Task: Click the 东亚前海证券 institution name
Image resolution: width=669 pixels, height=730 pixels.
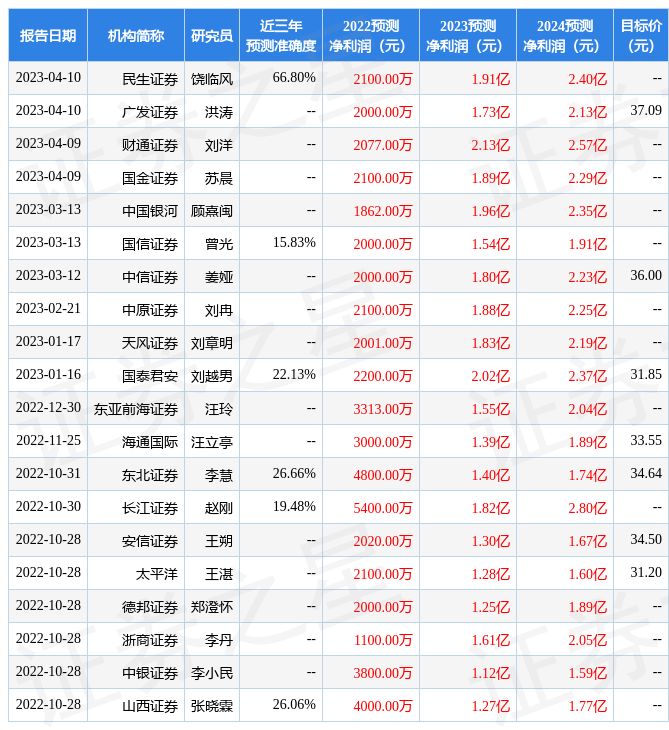Action: tap(136, 409)
